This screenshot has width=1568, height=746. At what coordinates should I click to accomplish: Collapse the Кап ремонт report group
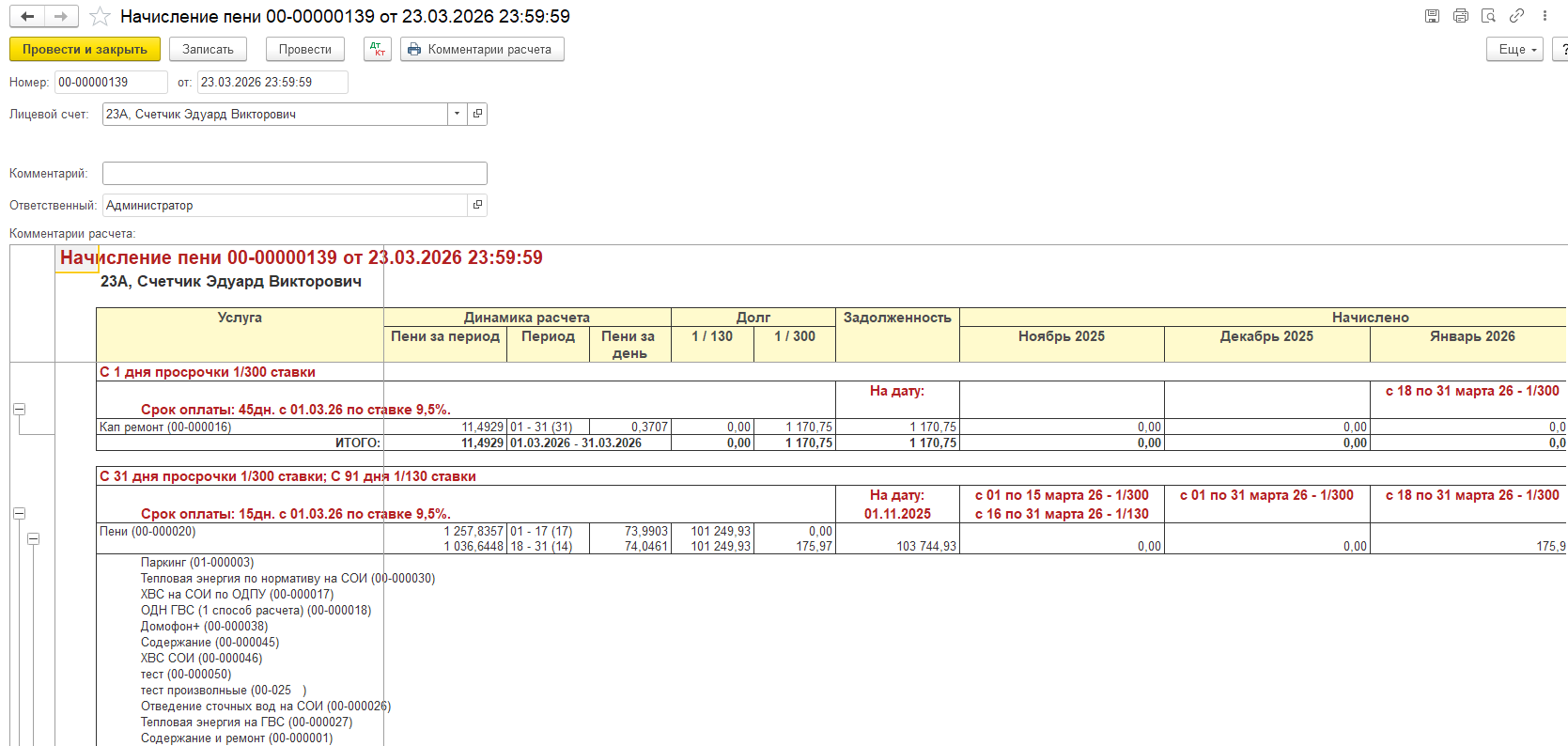click(x=19, y=409)
